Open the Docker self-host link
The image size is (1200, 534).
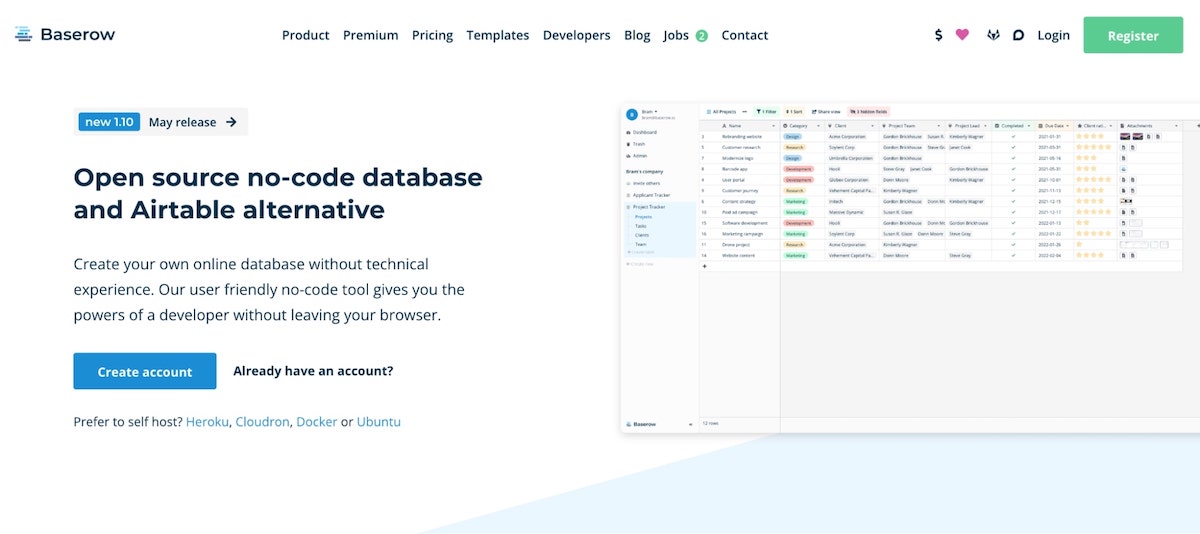point(317,422)
